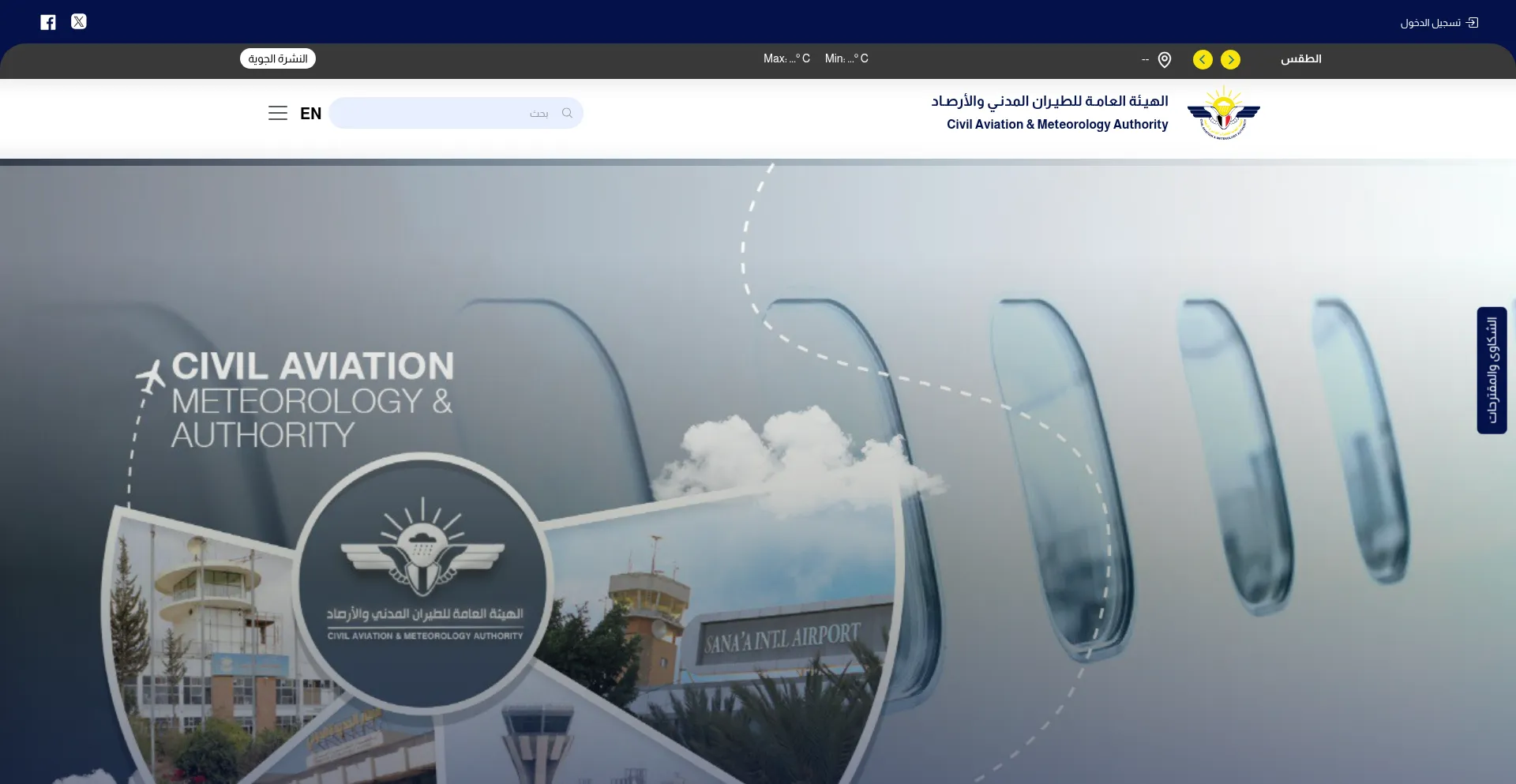Screen dimensions: 1516x784
Task: Open the X (Twitter) social link
Action: (x=79, y=21)
